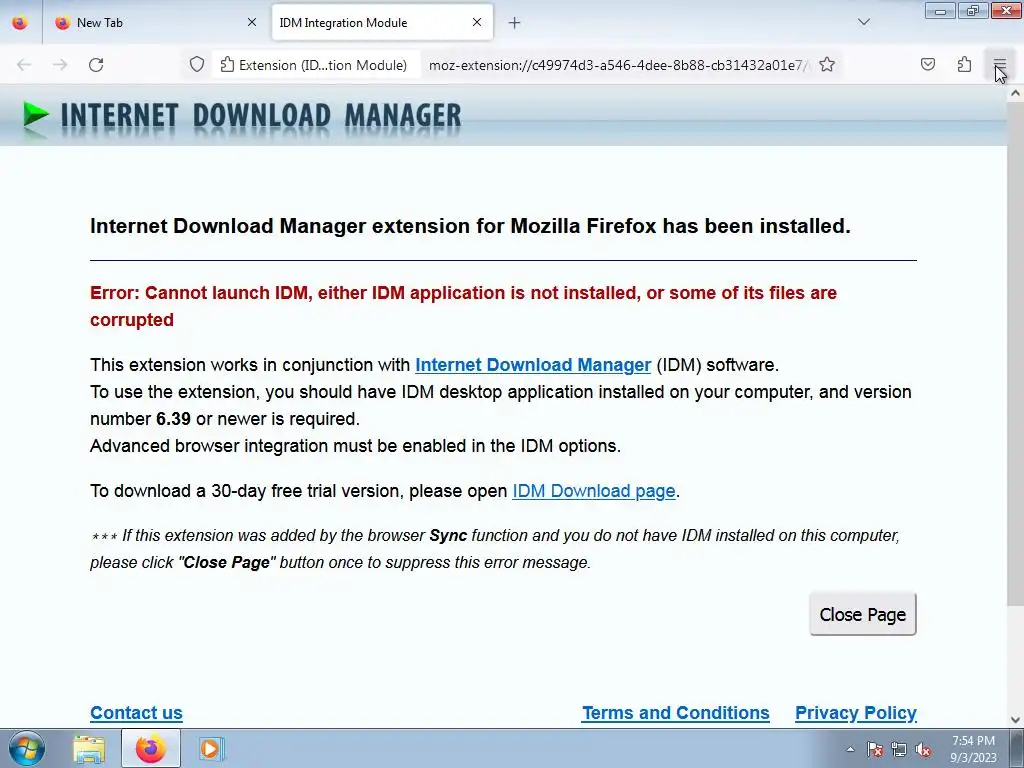
Task: Go forward one page
Action: click(60, 65)
